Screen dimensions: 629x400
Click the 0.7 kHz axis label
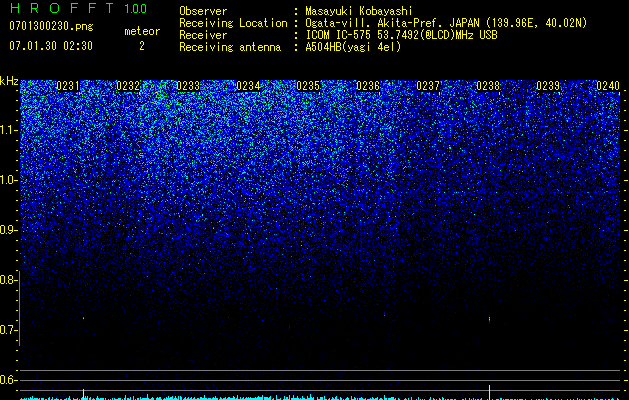(x=8, y=330)
